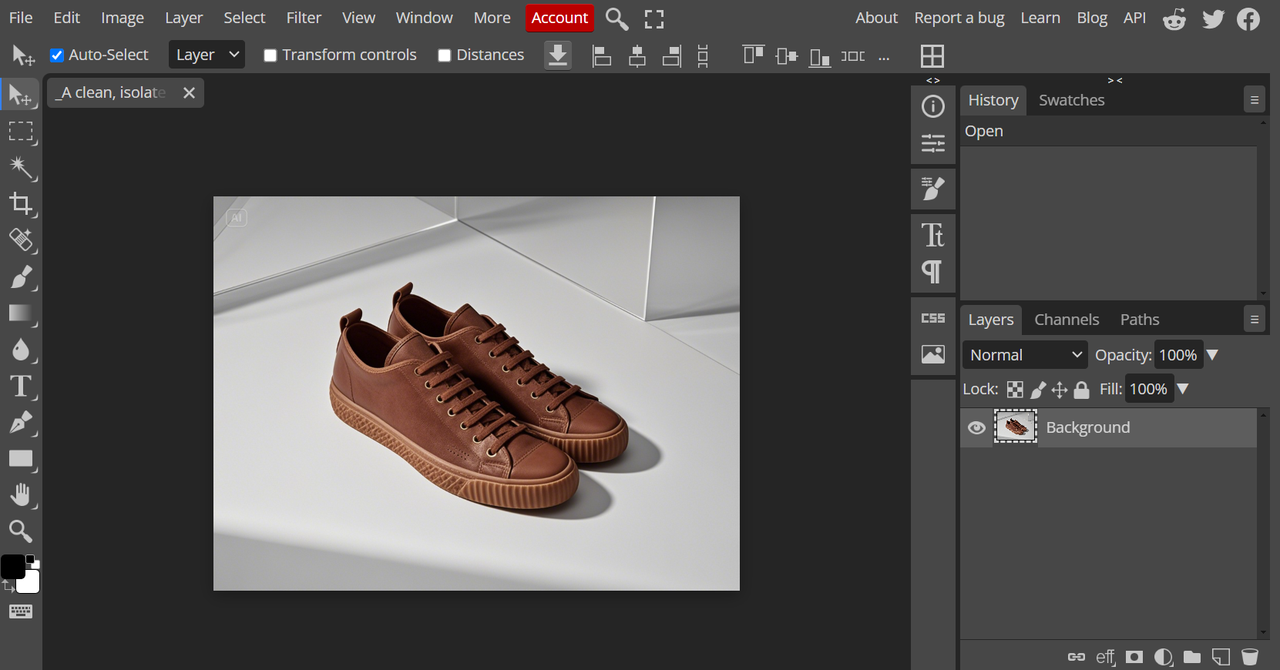Image resolution: width=1280 pixels, height=670 pixels.
Task: Open the Window menu
Action: click(x=424, y=18)
